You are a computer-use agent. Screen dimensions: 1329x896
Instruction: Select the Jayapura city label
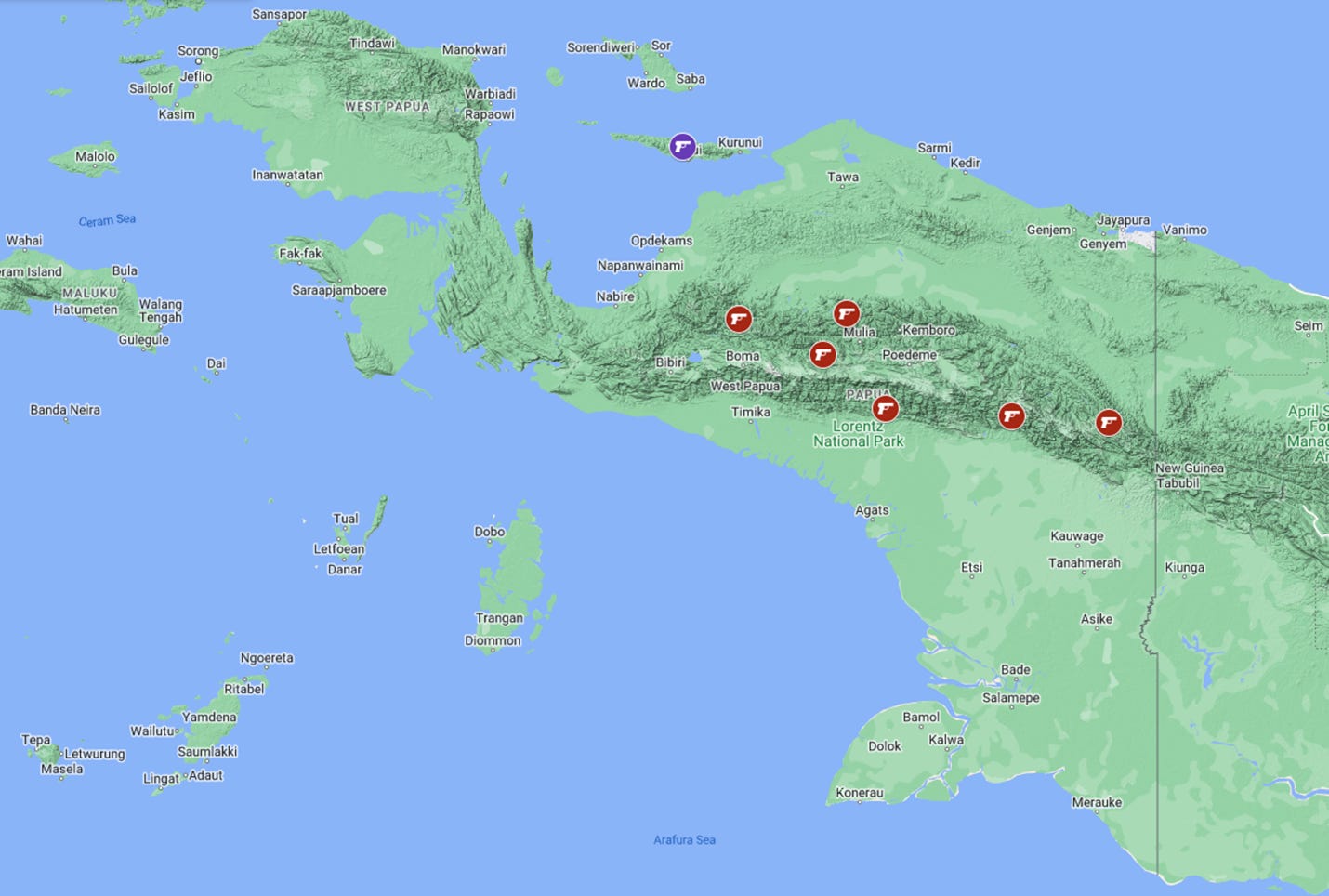click(x=1125, y=221)
